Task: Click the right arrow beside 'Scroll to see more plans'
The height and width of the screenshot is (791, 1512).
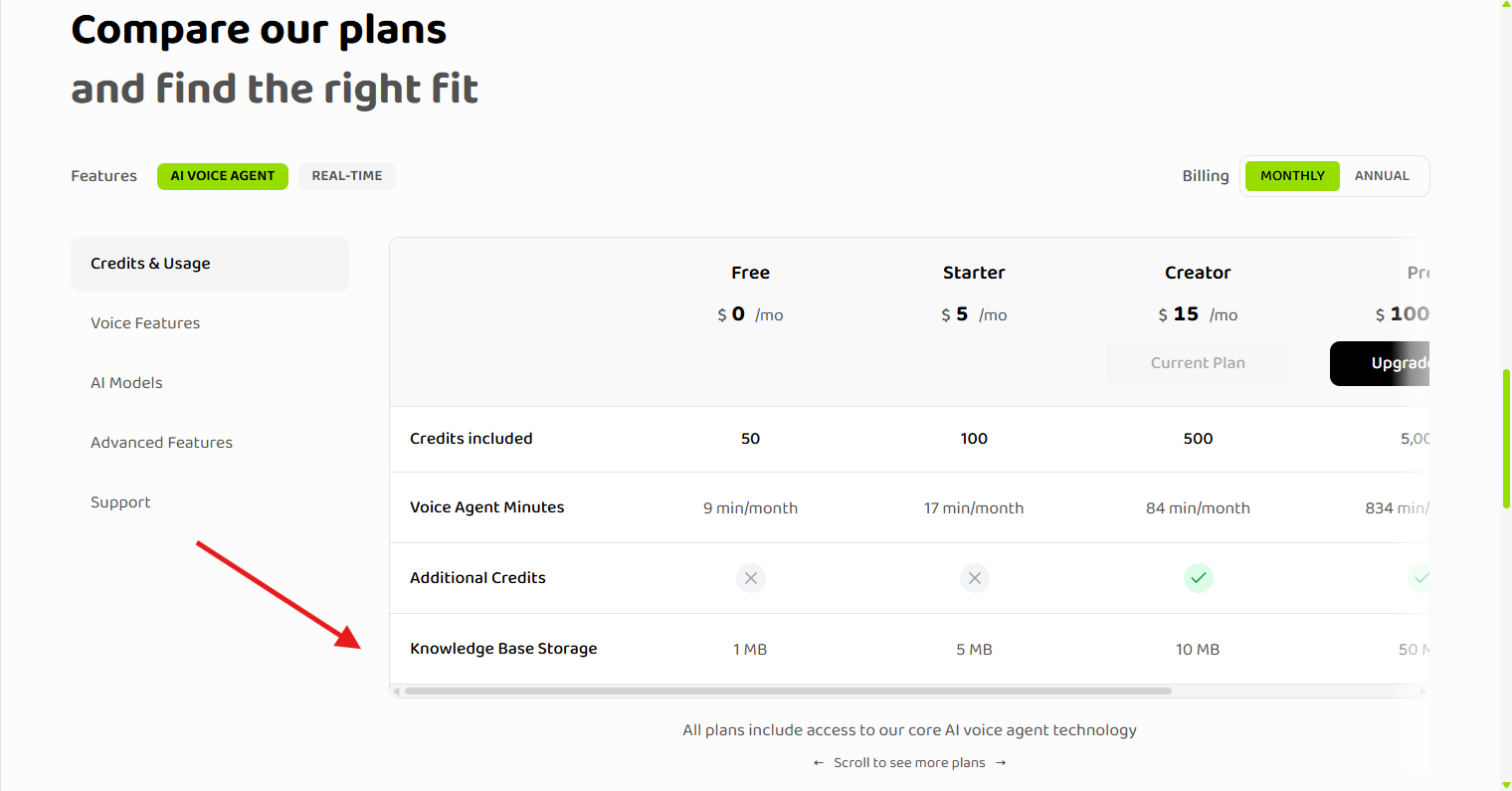Action: pyautogui.click(x=1001, y=762)
